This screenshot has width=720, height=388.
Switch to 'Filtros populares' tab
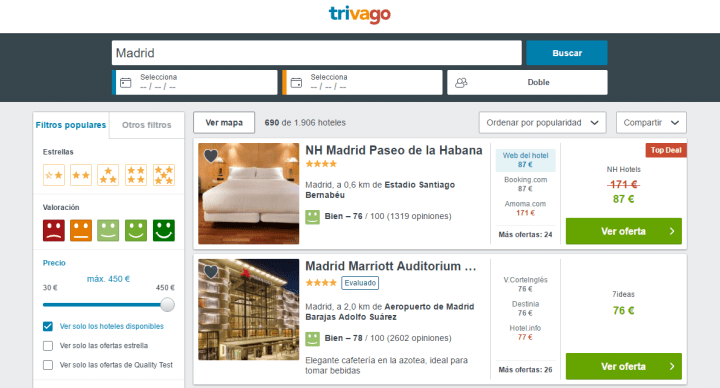(x=71, y=125)
